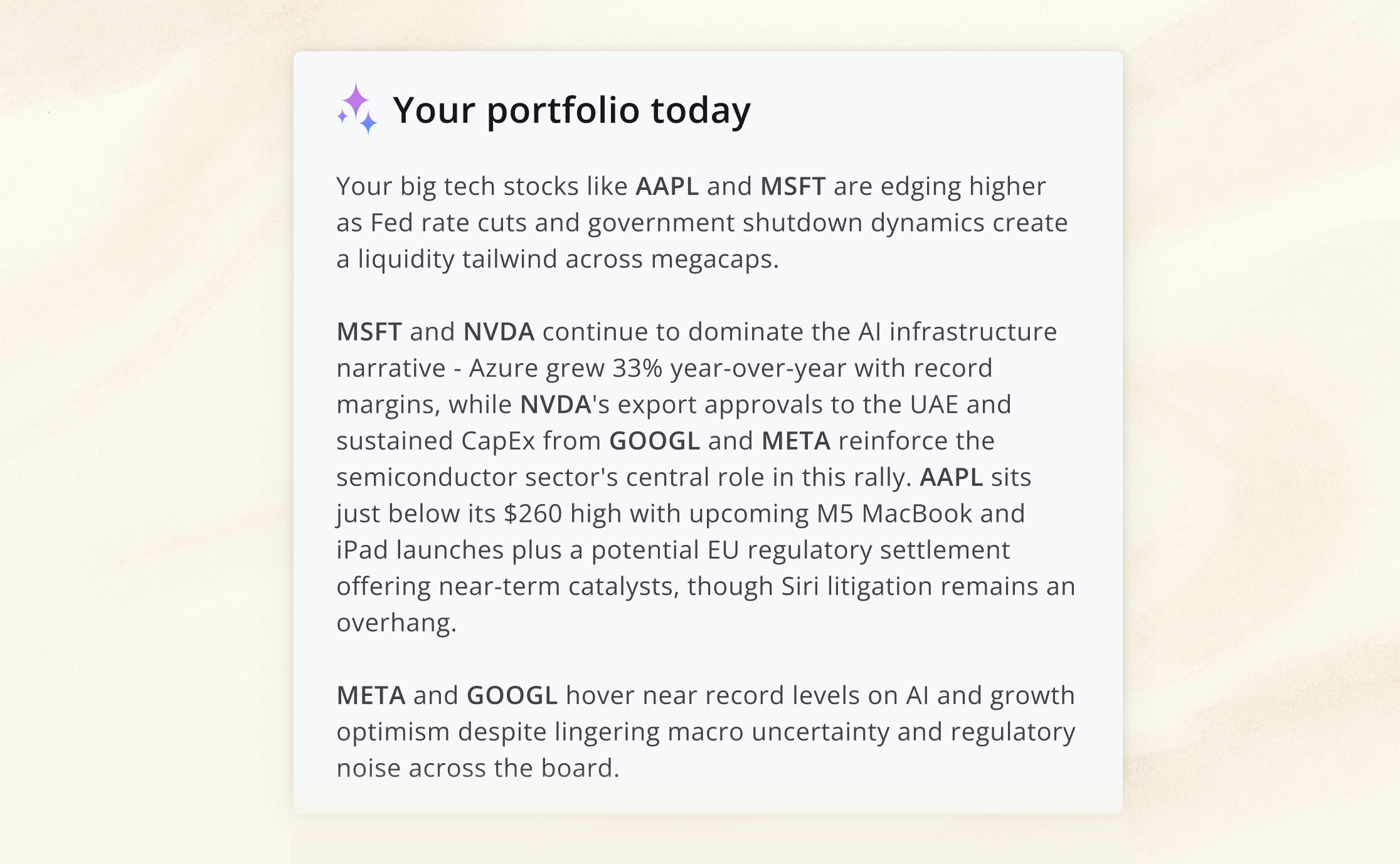Click the "$260" price figure
Image resolution: width=1400 pixels, height=864 pixels.
(x=533, y=514)
